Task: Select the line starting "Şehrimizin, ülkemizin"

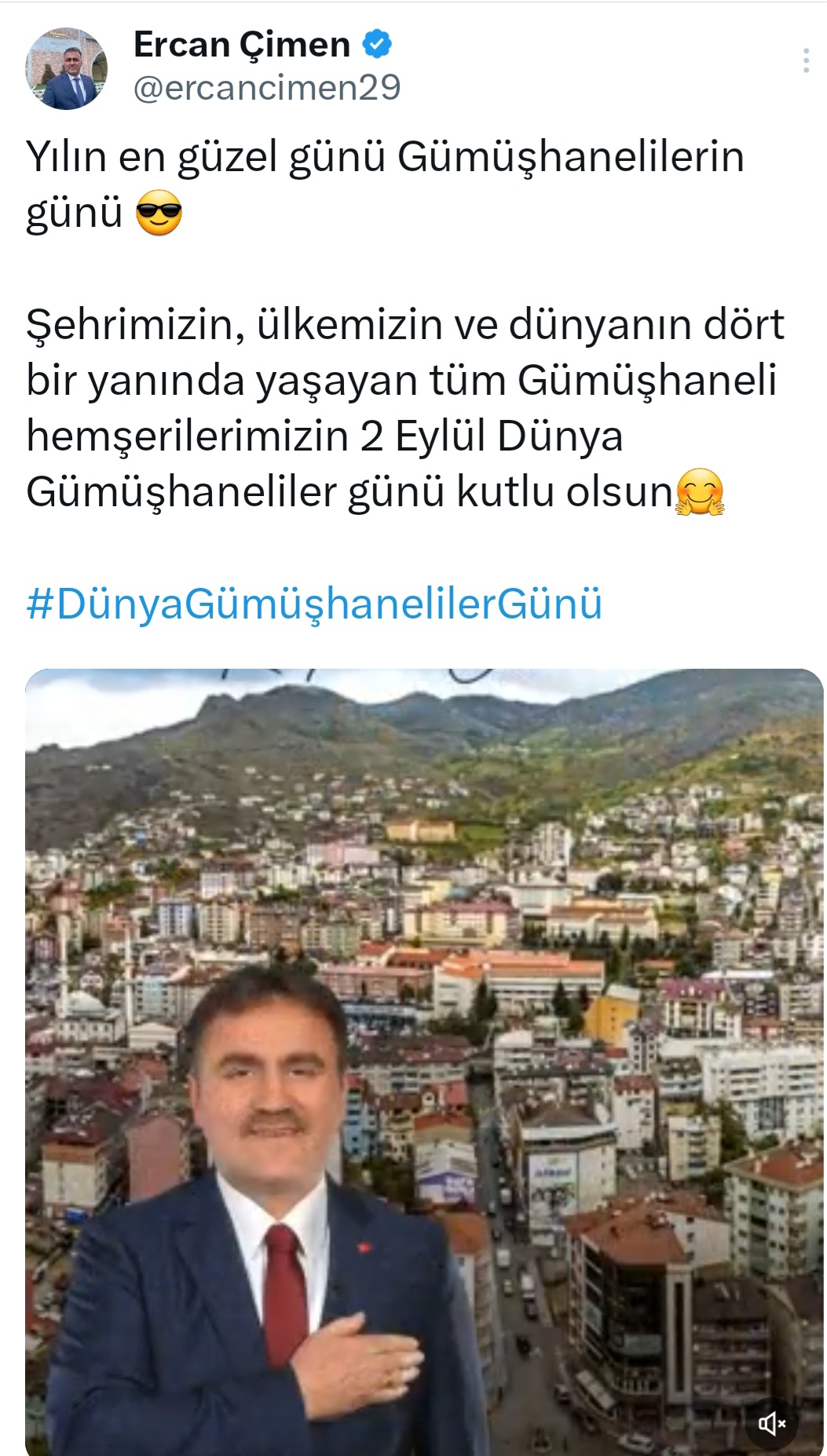Action: pos(405,324)
